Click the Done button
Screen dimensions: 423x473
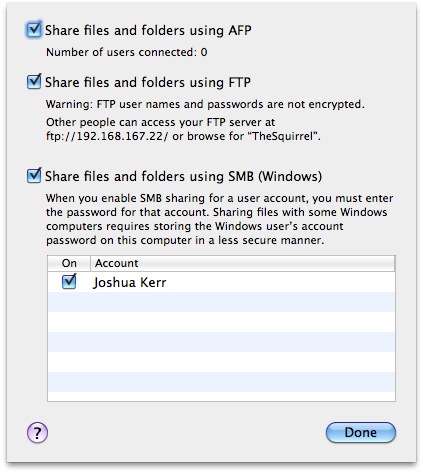(x=361, y=432)
